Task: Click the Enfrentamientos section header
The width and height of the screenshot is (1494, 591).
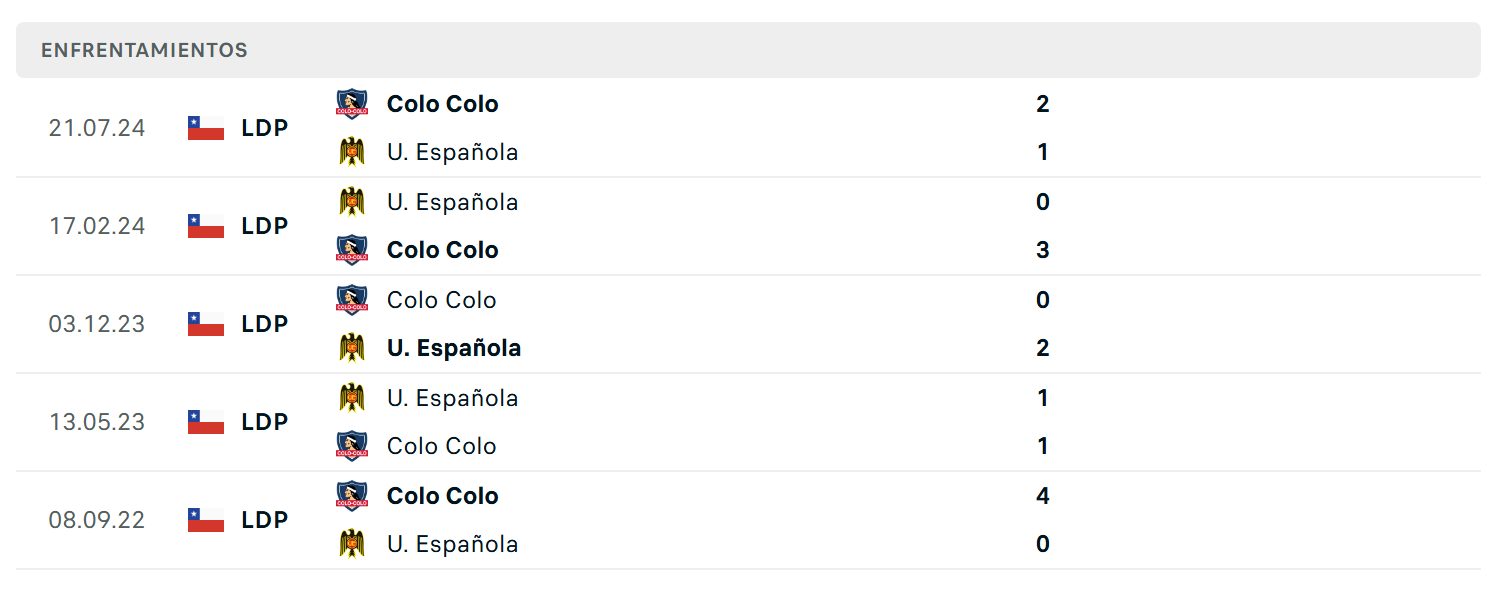Action: (748, 50)
